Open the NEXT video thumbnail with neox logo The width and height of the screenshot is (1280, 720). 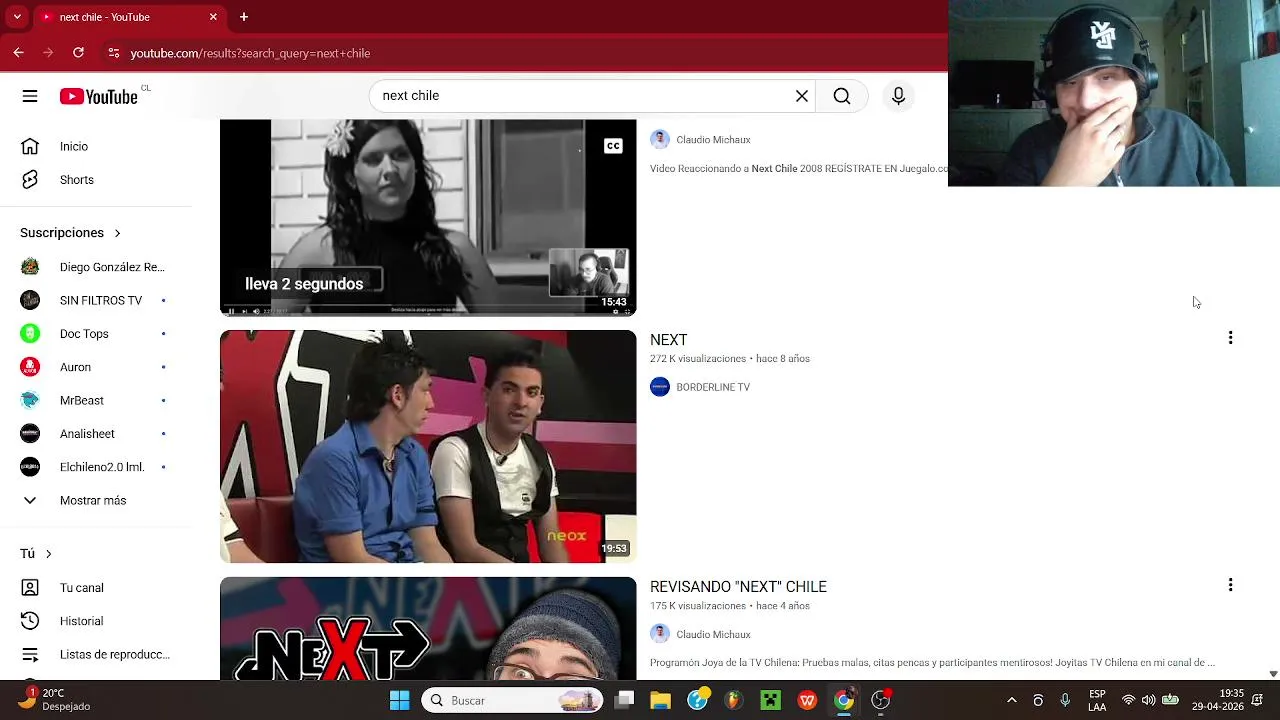(x=428, y=446)
